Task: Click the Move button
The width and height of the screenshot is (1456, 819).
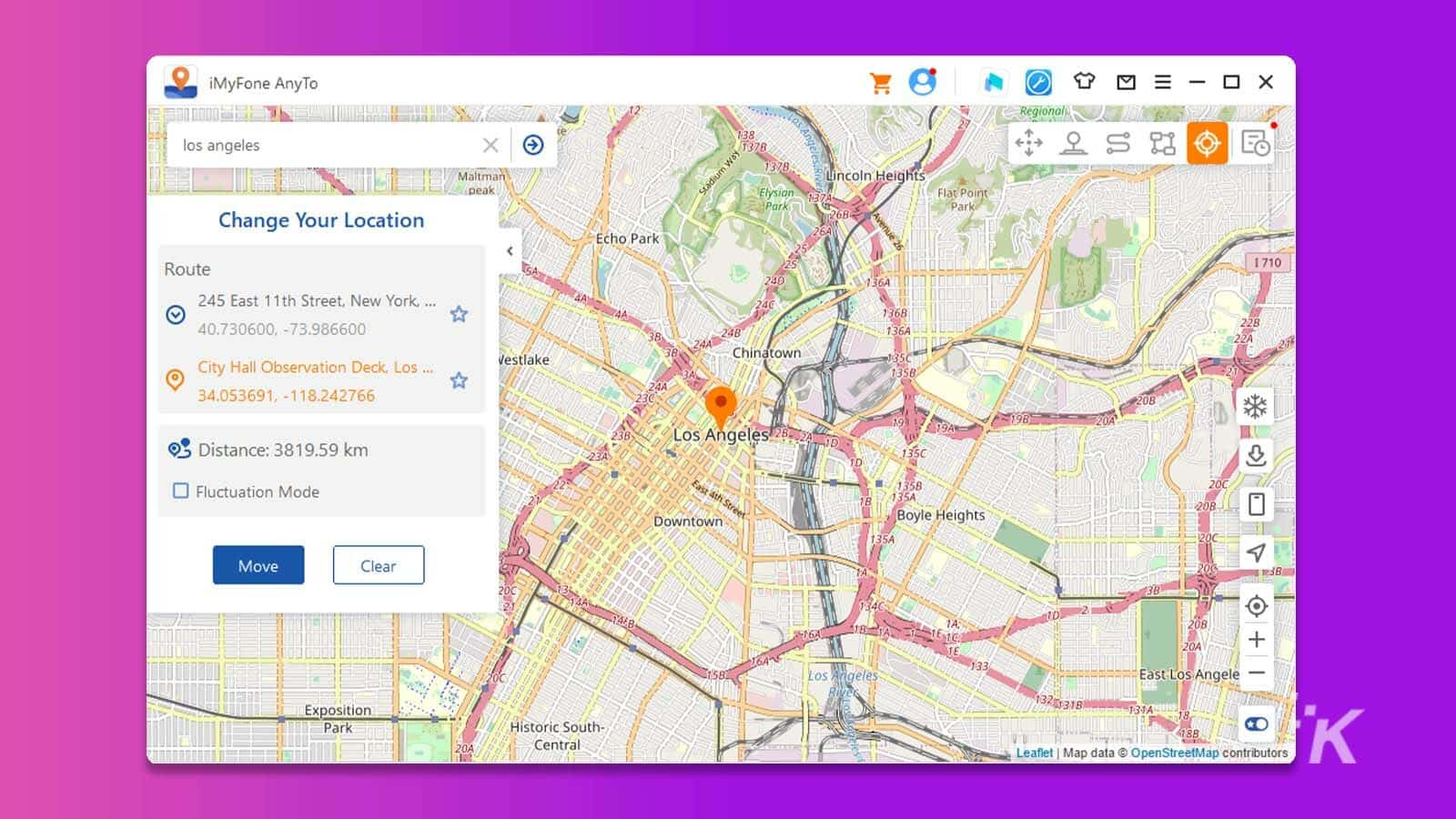Action: [x=258, y=565]
